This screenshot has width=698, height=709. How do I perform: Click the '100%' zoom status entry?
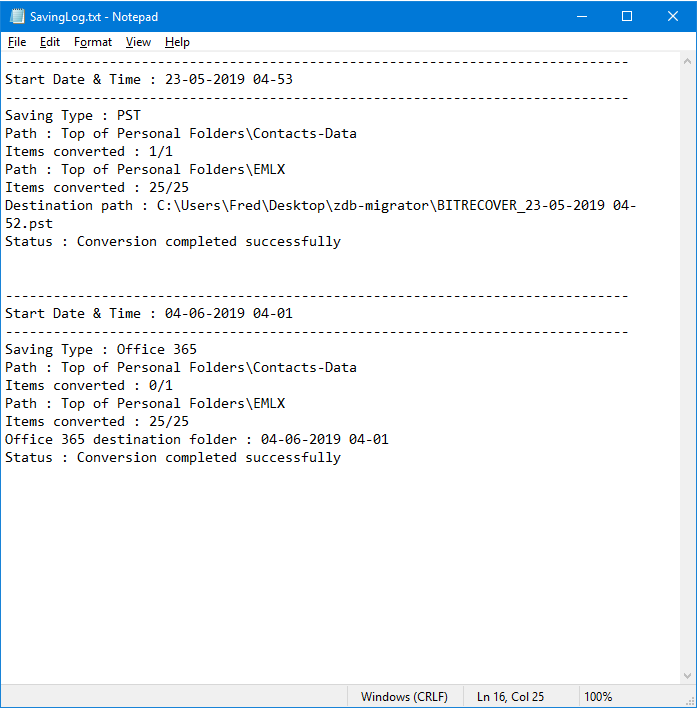tap(598, 697)
